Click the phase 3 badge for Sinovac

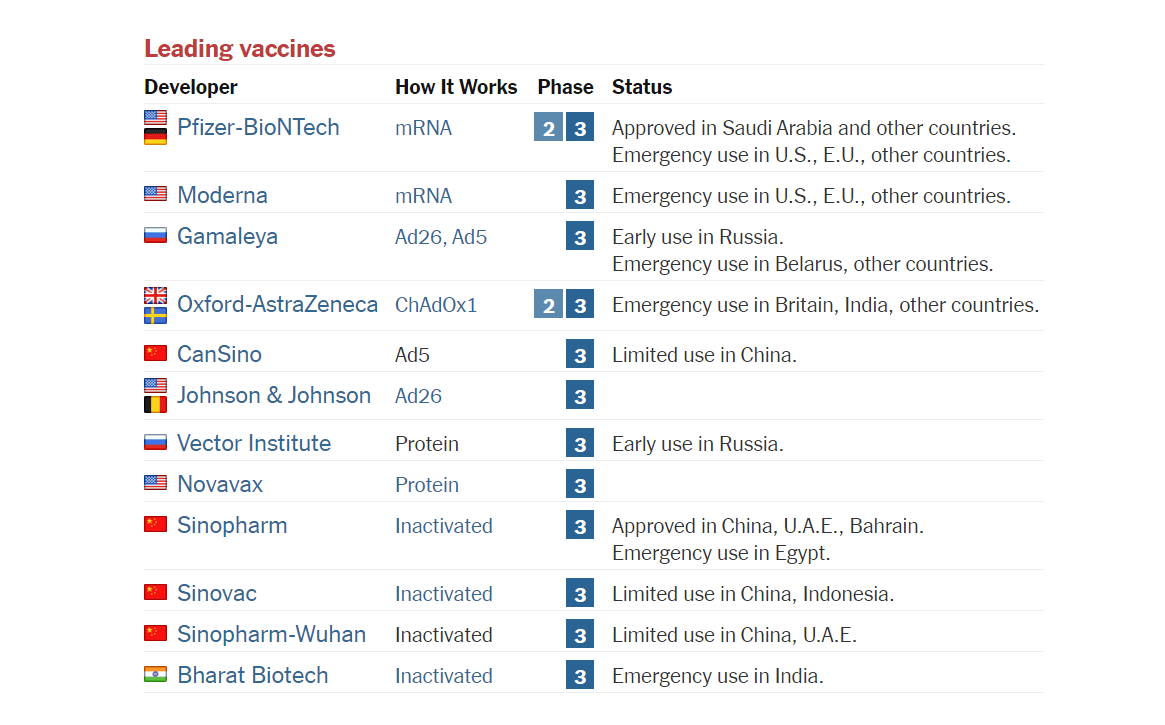click(x=580, y=594)
